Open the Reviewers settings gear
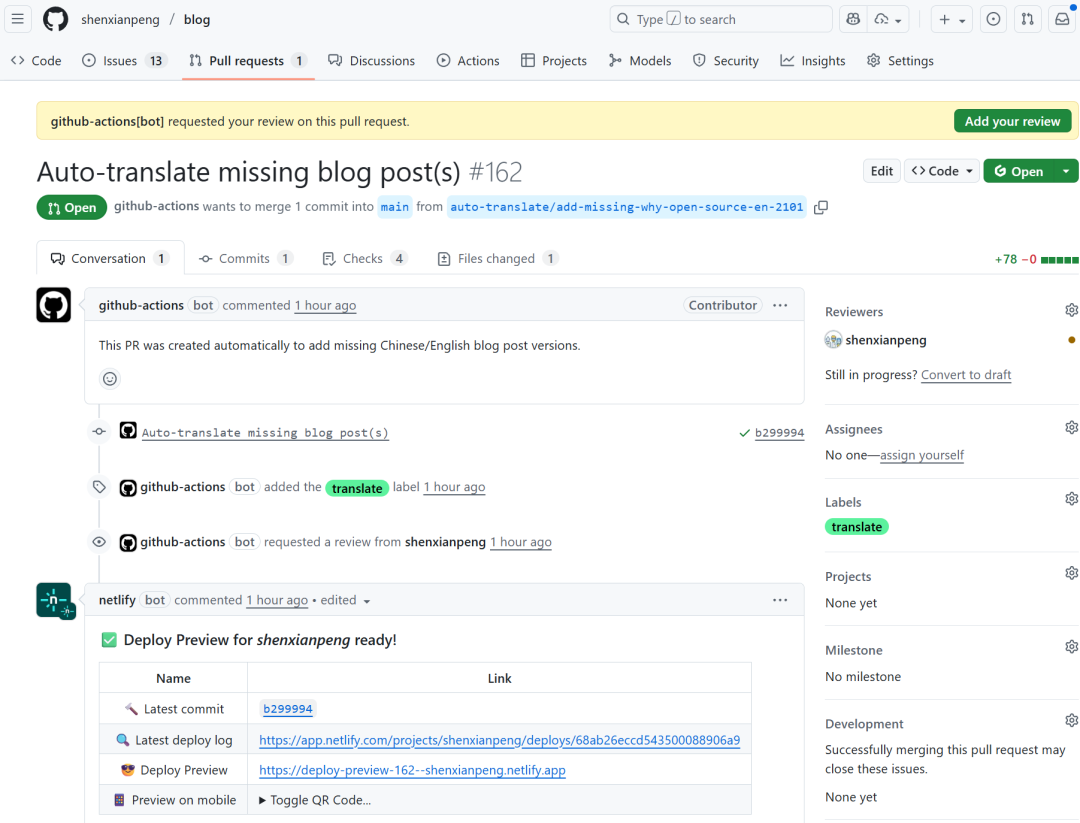The height and width of the screenshot is (823, 1080). [x=1071, y=309]
